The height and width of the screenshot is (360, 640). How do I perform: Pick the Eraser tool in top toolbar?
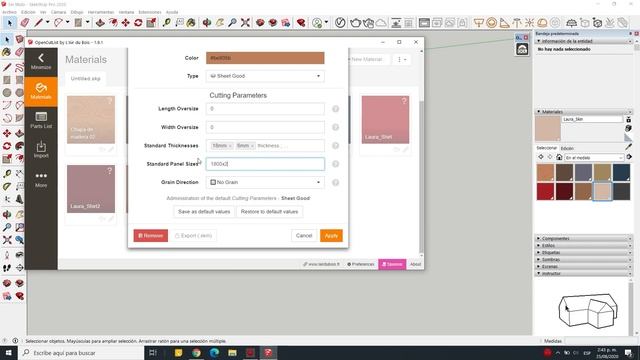point(24,22)
